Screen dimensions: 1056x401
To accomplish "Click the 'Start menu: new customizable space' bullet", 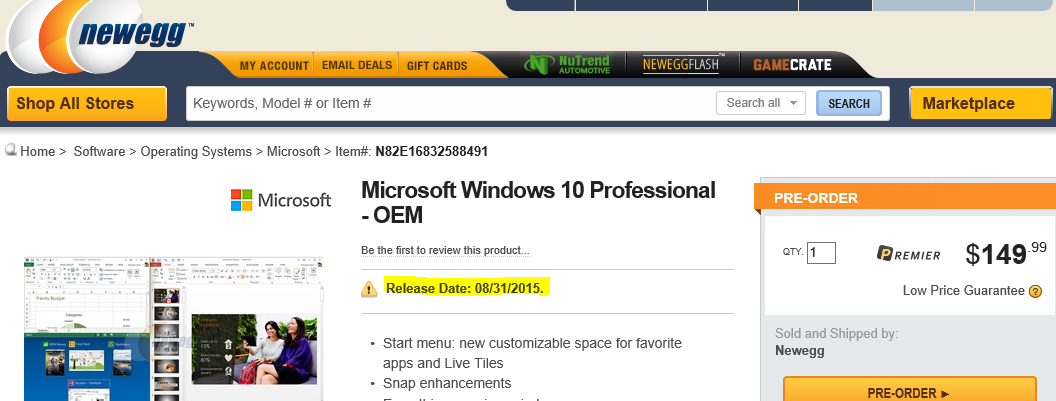I will pyautogui.click(x=532, y=353).
